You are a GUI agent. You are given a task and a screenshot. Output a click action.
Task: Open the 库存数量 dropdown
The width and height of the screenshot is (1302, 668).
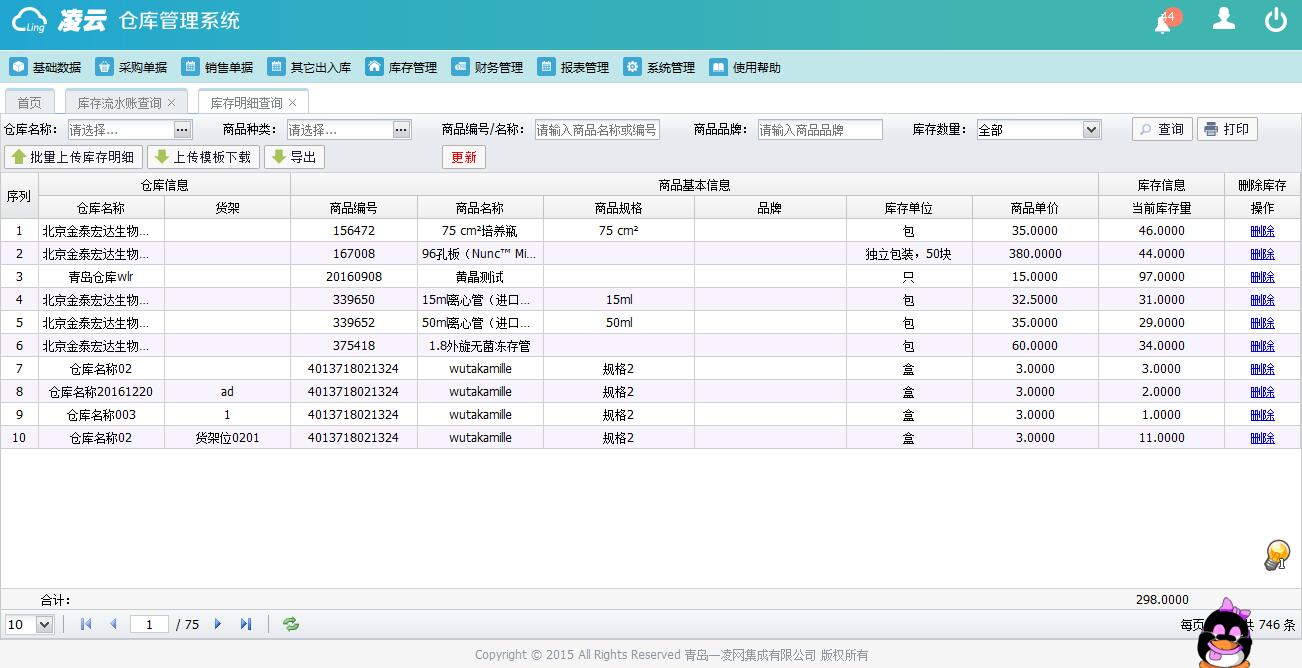pos(1091,130)
